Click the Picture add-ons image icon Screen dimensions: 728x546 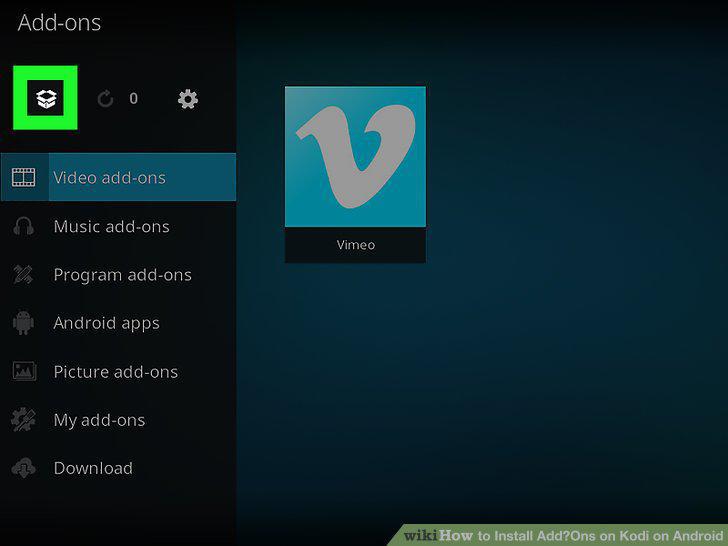click(24, 371)
